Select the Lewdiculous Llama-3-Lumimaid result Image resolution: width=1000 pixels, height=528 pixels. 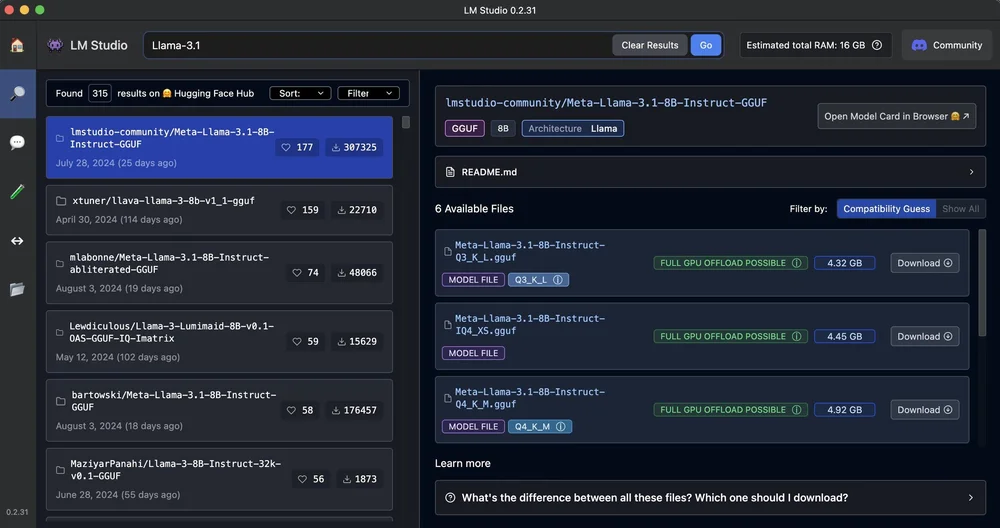(219, 341)
